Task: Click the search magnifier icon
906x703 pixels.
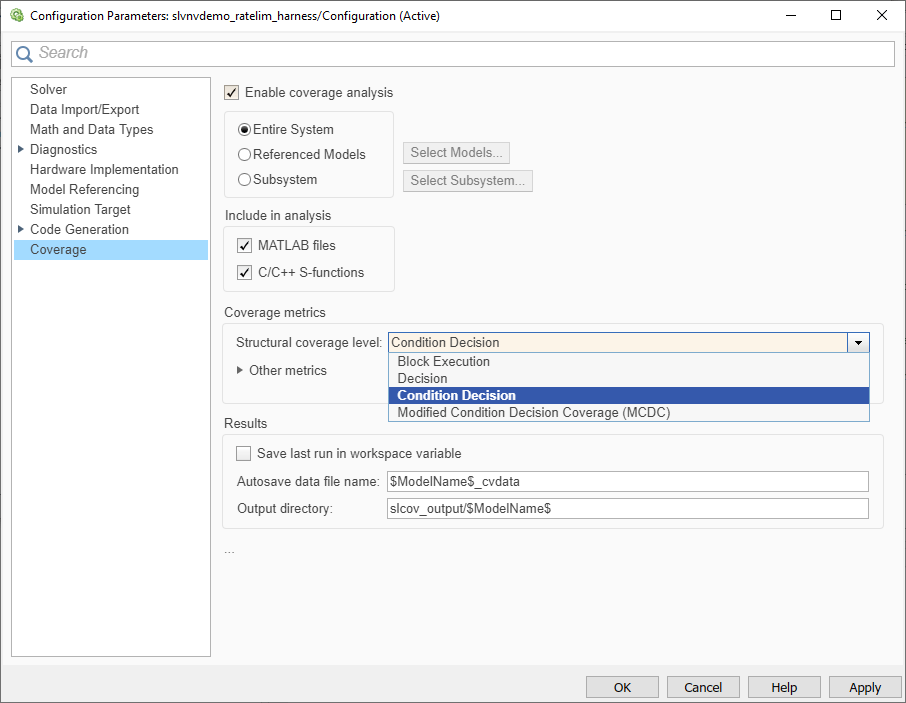Action: pyautogui.click(x=24, y=54)
